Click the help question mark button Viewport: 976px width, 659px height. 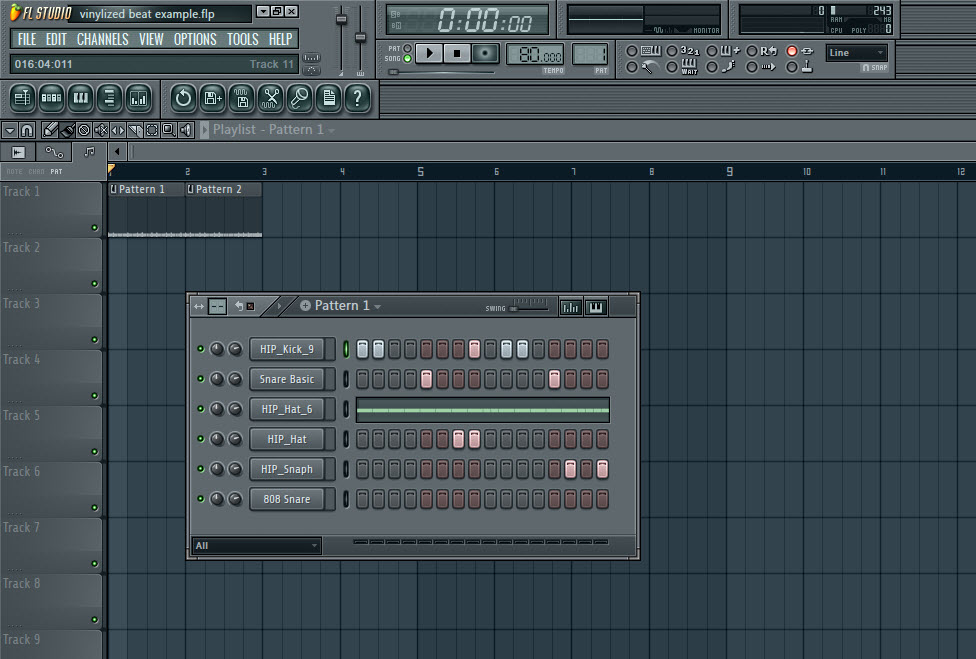pyautogui.click(x=357, y=98)
